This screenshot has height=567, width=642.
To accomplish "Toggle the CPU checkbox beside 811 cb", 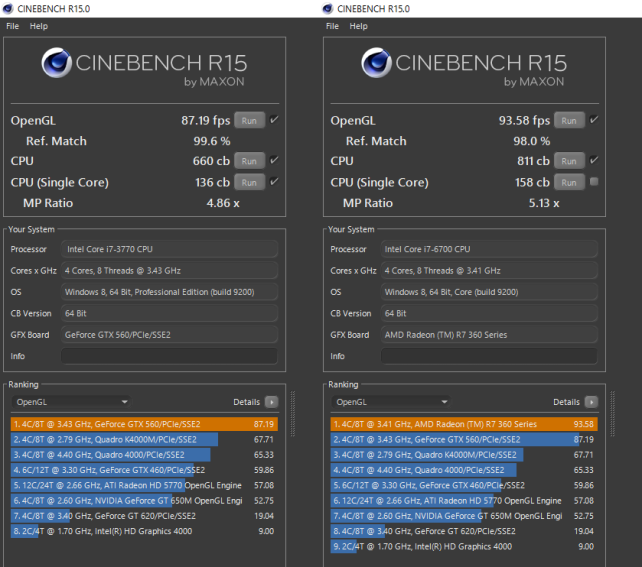I will [x=594, y=160].
